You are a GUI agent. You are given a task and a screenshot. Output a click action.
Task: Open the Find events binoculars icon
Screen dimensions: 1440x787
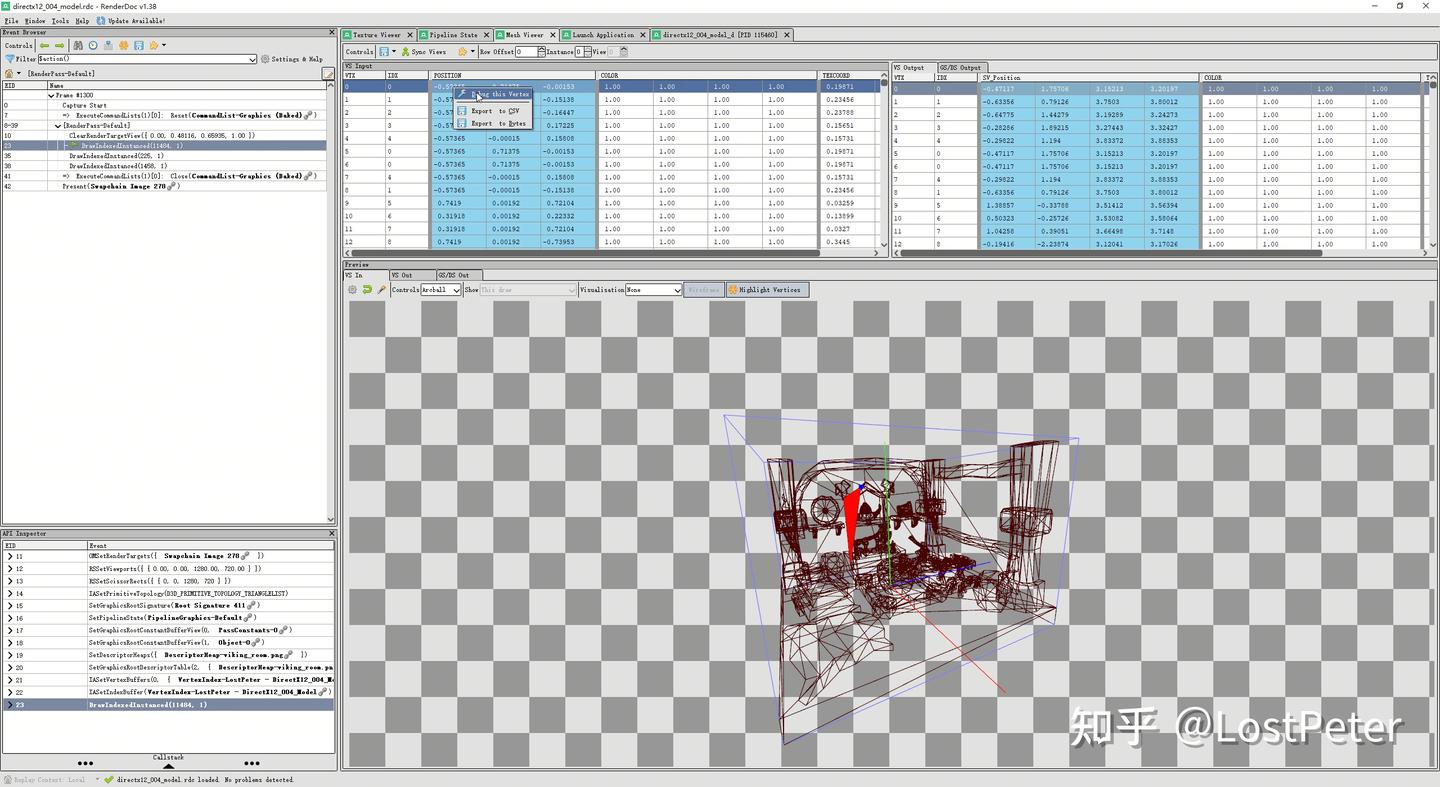79,45
